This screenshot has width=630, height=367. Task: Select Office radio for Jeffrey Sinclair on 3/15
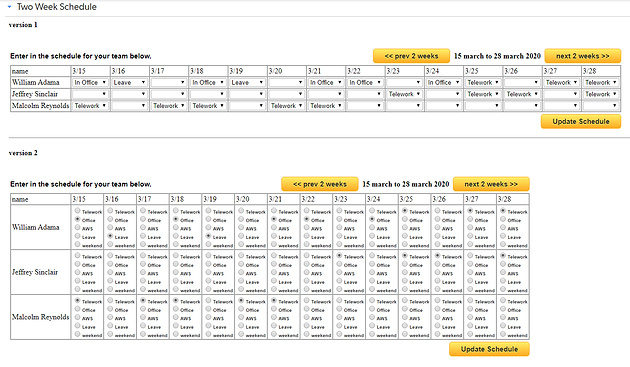(78, 264)
